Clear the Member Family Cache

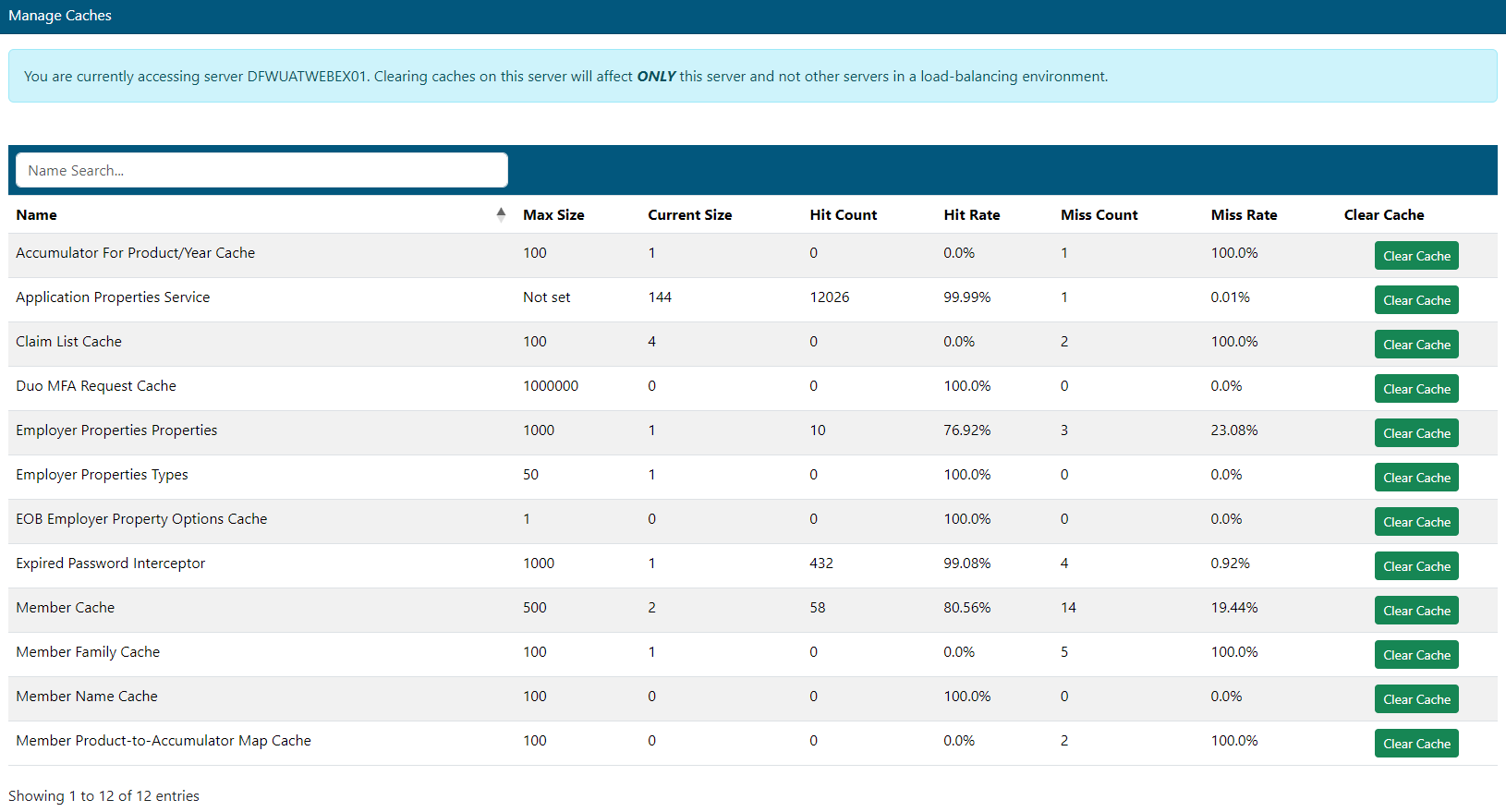click(x=1415, y=655)
